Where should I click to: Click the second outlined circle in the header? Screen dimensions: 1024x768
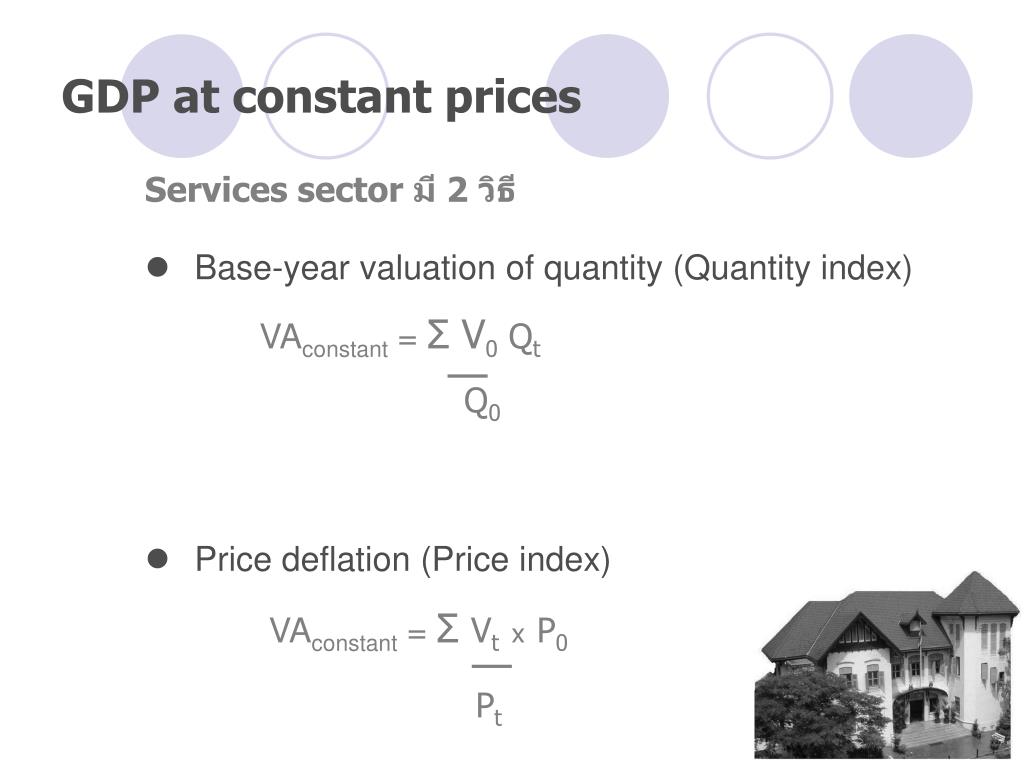(x=770, y=96)
